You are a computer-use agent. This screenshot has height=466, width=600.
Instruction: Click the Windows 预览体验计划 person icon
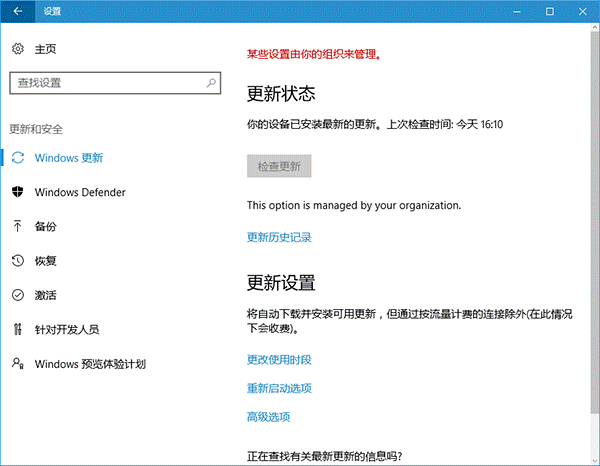click(x=18, y=363)
